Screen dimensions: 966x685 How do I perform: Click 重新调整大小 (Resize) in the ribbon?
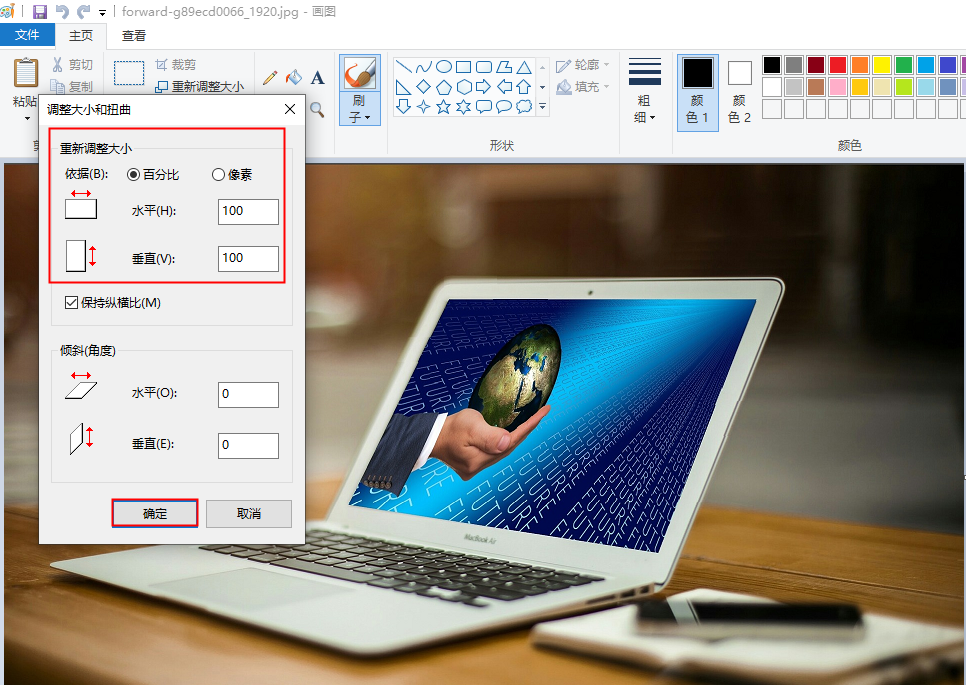coord(200,87)
